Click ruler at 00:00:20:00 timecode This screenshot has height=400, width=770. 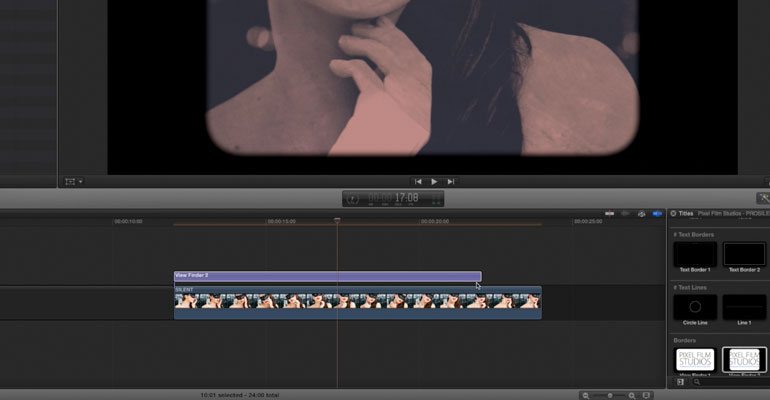coord(435,221)
